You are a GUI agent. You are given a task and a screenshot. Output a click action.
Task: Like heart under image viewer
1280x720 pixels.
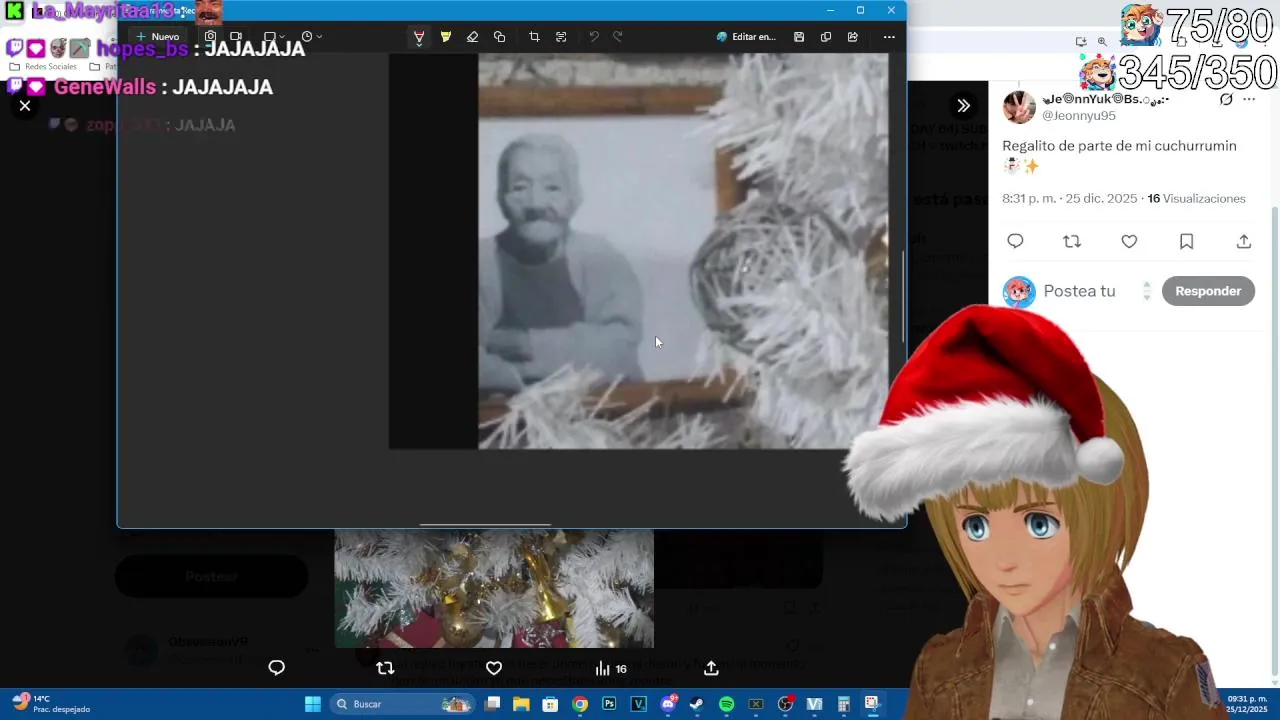pyautogui.click(x=494, y=668)
